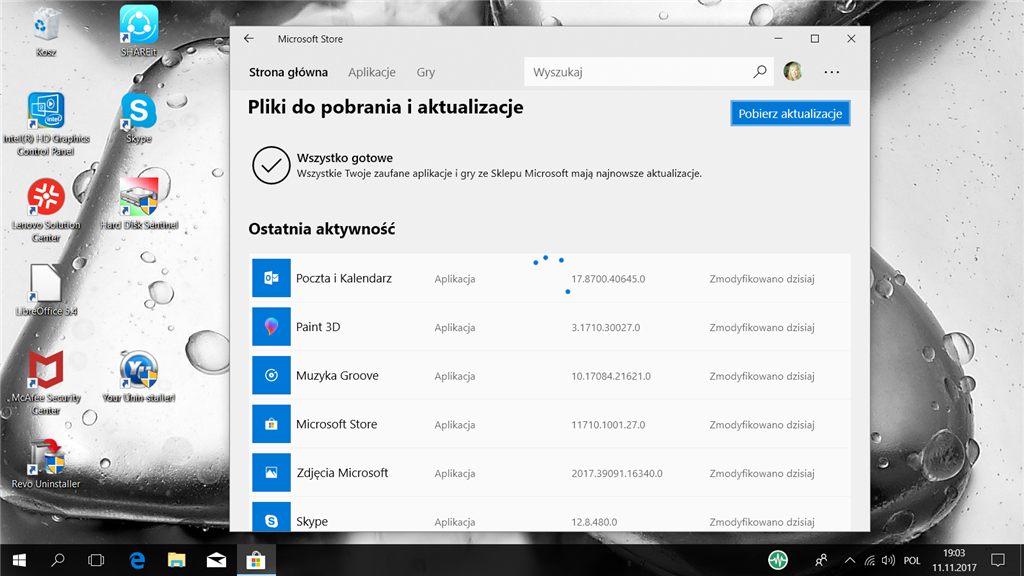1024x576 pixels.
Task: Open File Explorer from taskbar
Action: [176, 560]
